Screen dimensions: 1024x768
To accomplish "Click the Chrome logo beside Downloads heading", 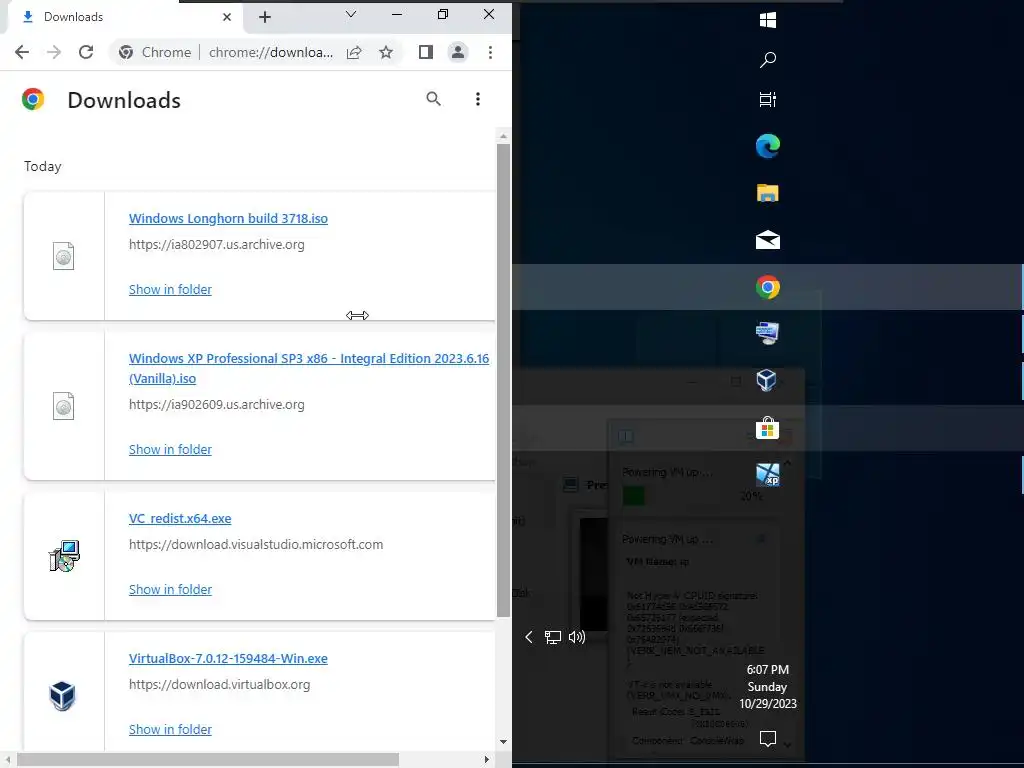I will point(33,99).
